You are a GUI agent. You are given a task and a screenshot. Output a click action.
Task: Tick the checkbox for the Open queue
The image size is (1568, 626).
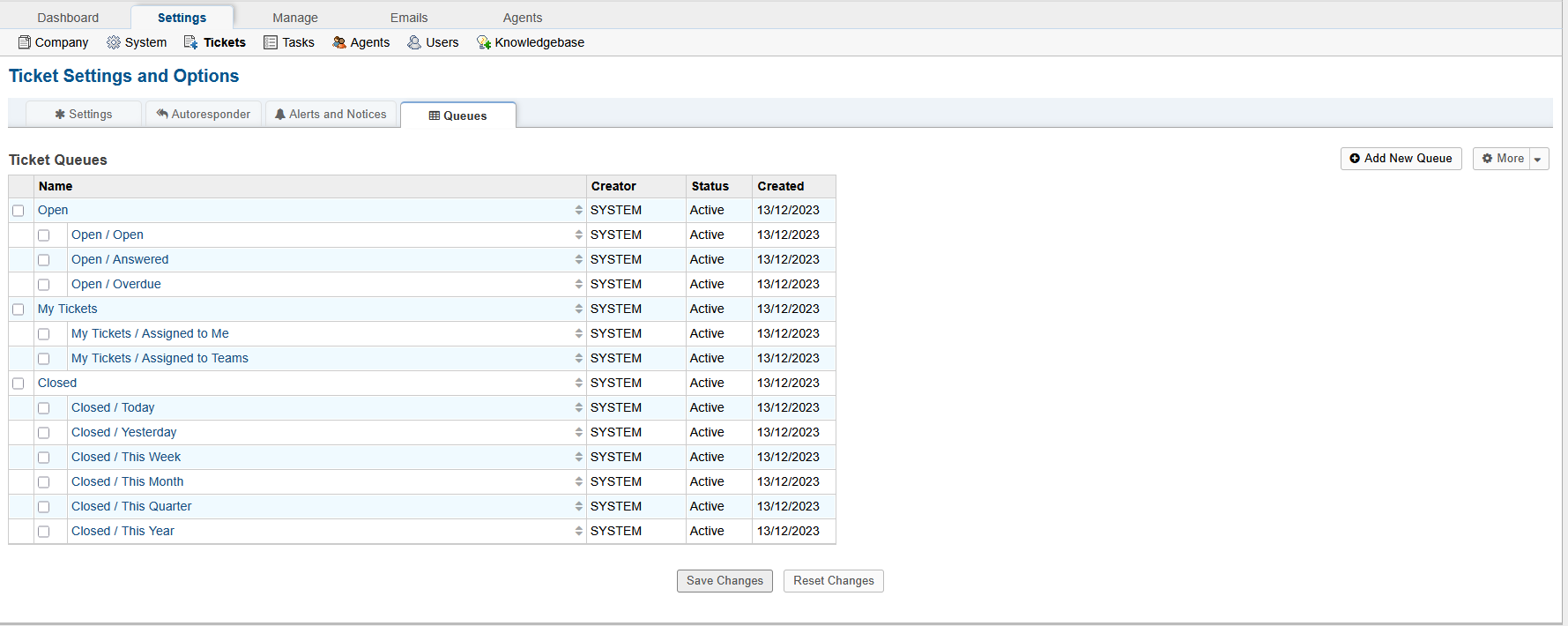(x=19, y=211)
